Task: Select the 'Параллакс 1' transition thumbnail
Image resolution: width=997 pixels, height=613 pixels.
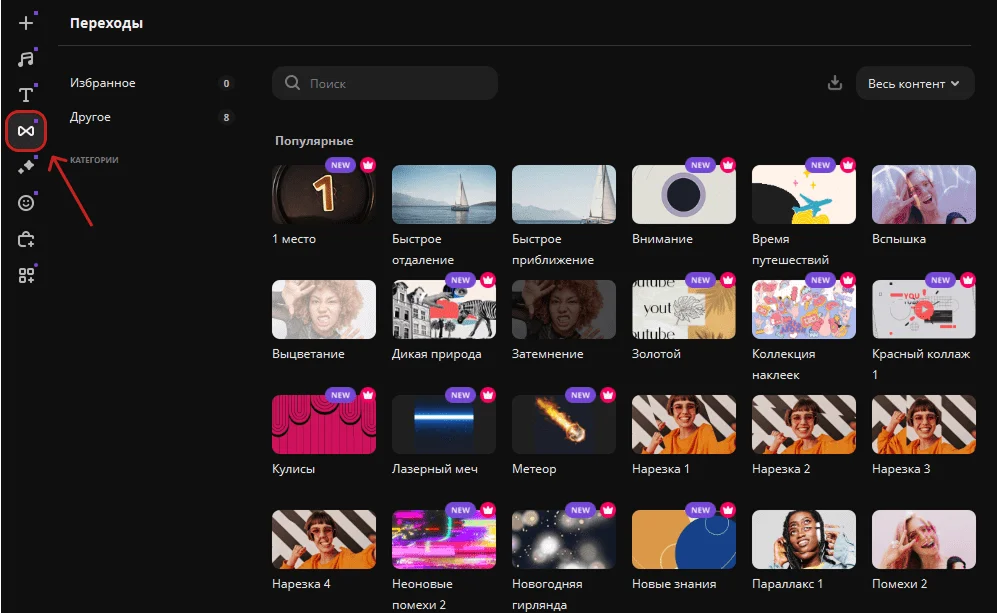Action: pos(804,539)
